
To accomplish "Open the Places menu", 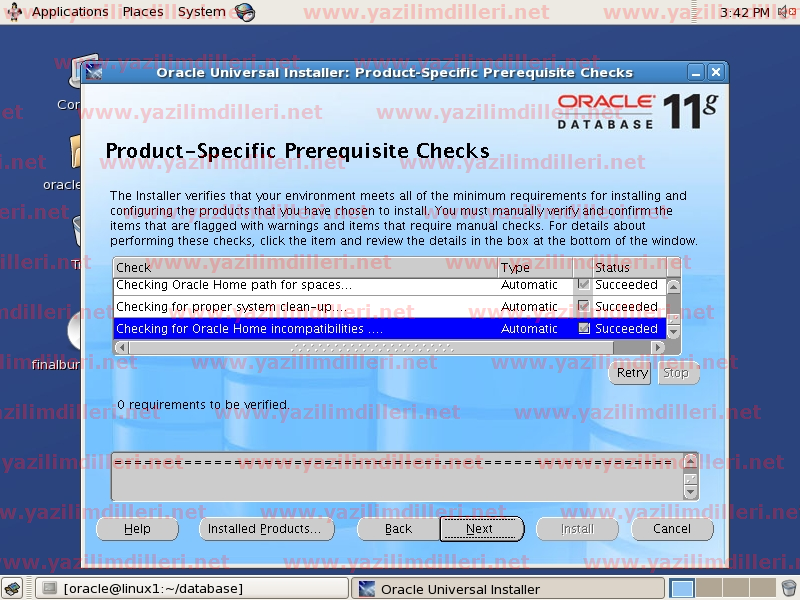I will pyautogui.click(x=143, y=12).
